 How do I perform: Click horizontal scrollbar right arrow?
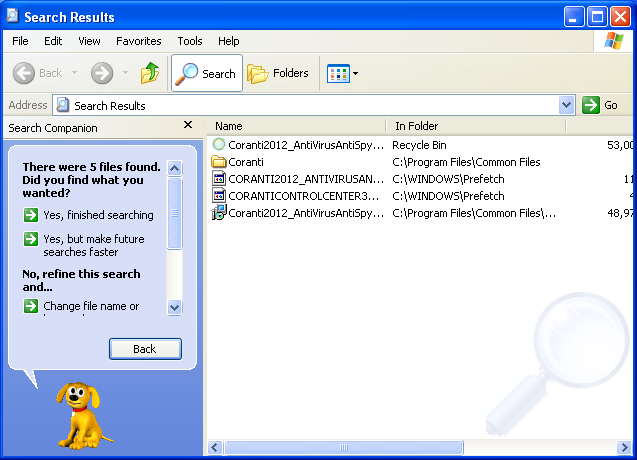(x=624, y=447)
